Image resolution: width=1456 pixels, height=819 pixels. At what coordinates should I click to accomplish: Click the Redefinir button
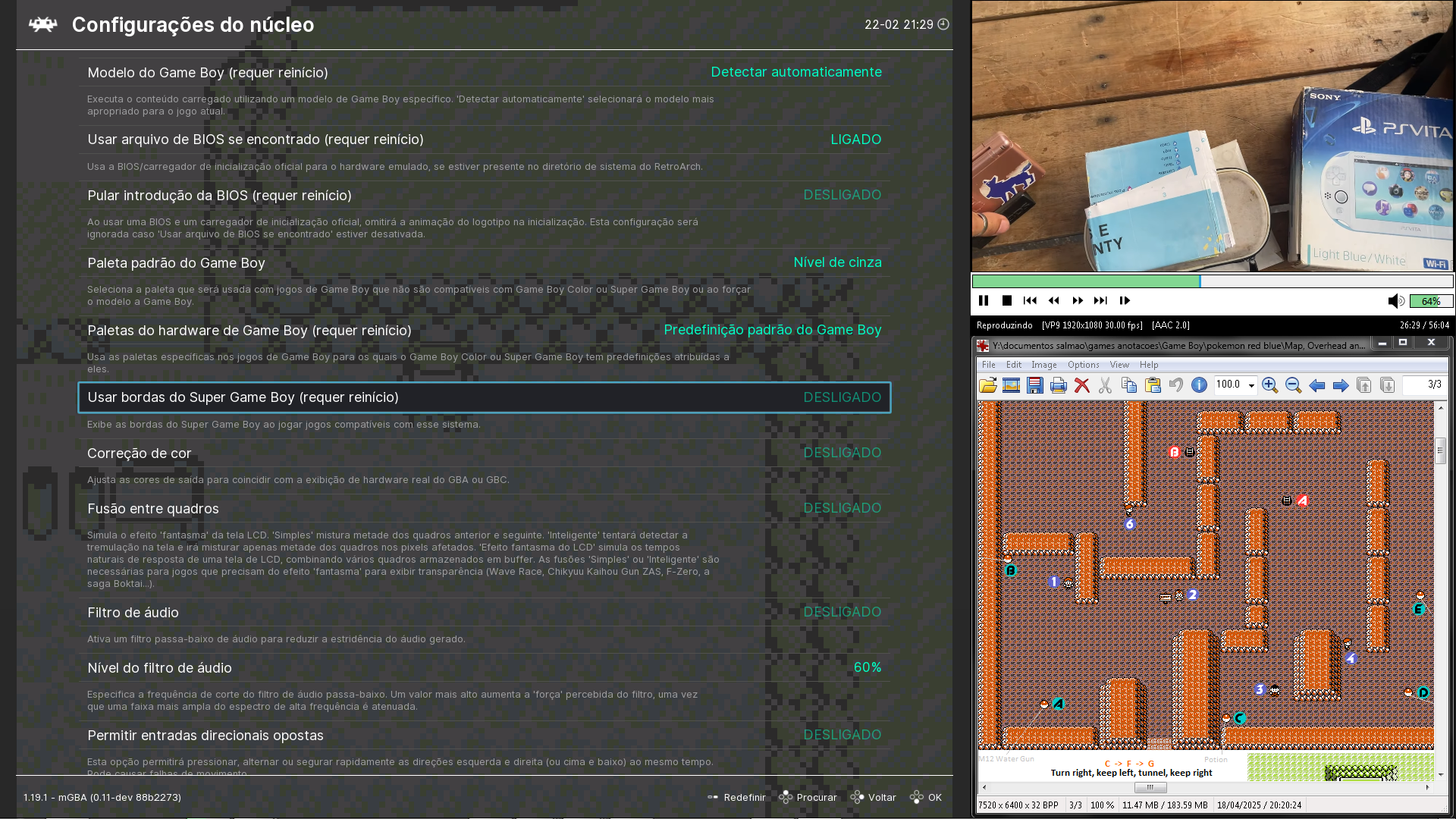(x=736, y=797)
